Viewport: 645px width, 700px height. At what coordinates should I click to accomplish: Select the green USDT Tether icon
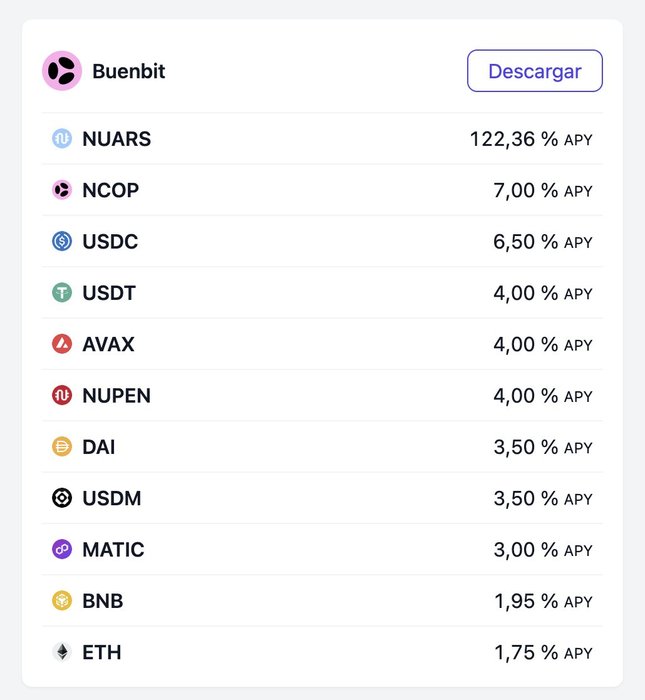coord(62,292)
